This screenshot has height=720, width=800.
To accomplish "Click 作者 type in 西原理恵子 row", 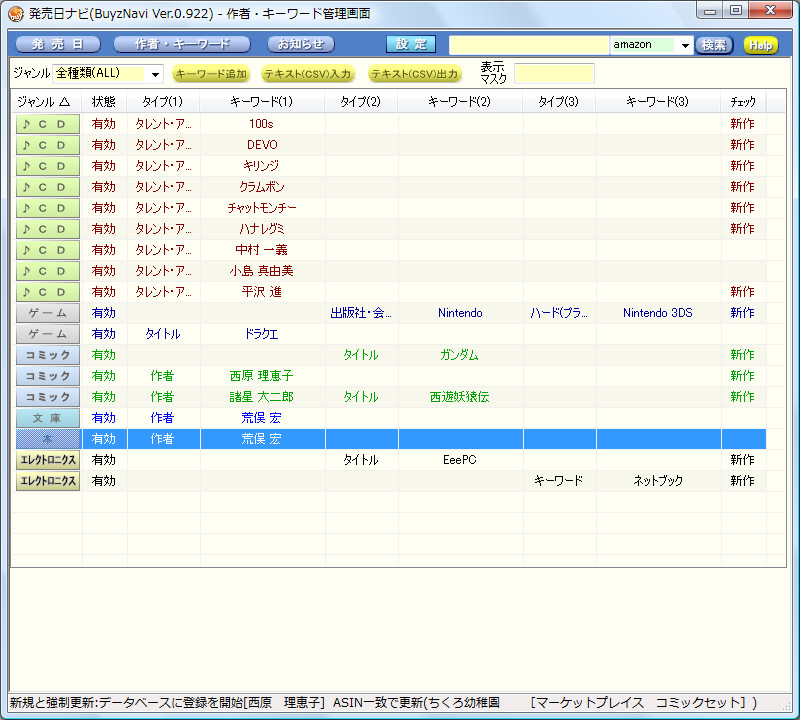I will [x=162, y=376].
